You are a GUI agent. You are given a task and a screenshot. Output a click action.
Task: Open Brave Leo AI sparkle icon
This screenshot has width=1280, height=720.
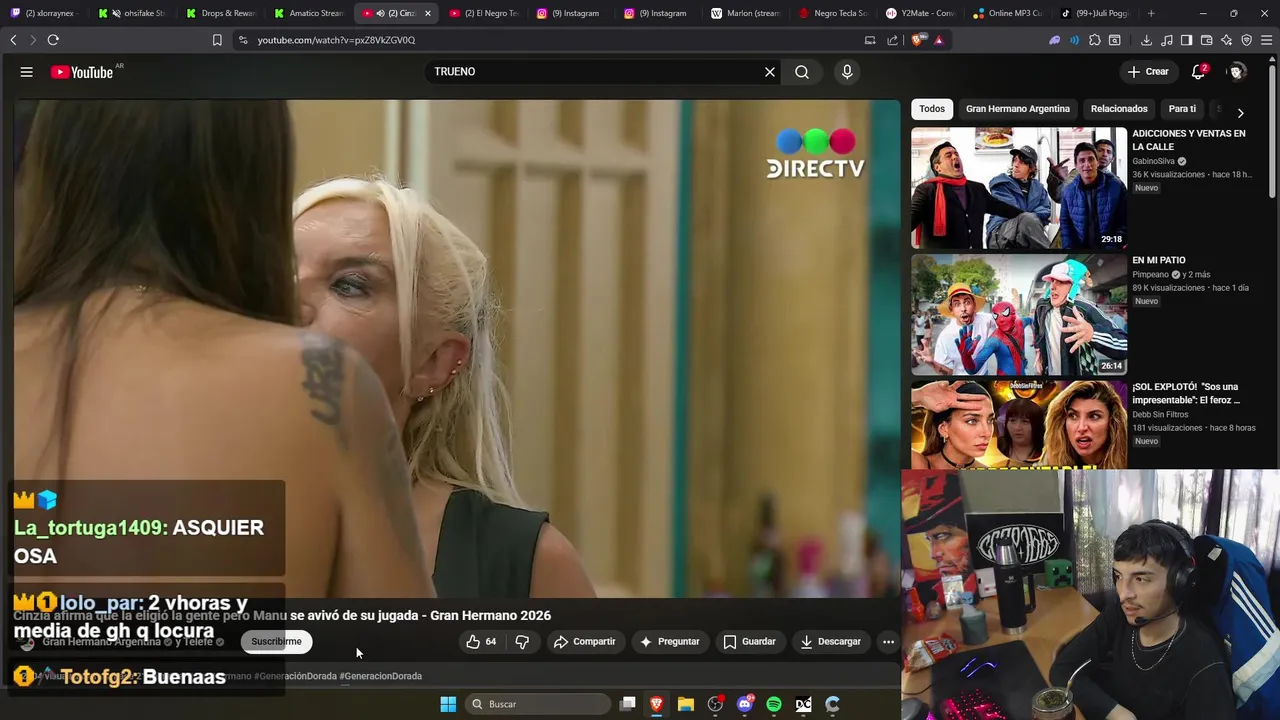click(1226, 40)
